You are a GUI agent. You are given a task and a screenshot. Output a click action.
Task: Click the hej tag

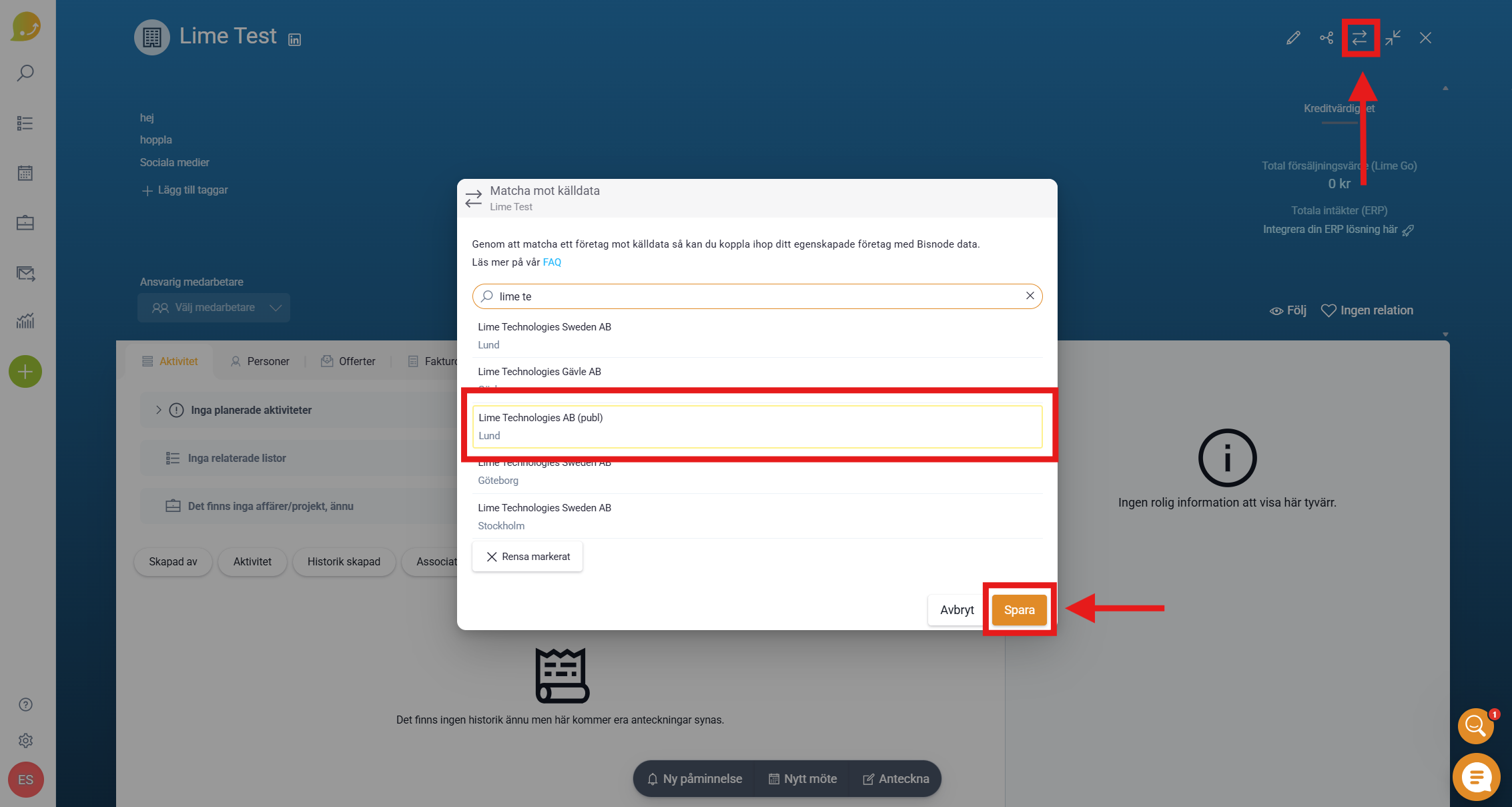coord(147,118)
